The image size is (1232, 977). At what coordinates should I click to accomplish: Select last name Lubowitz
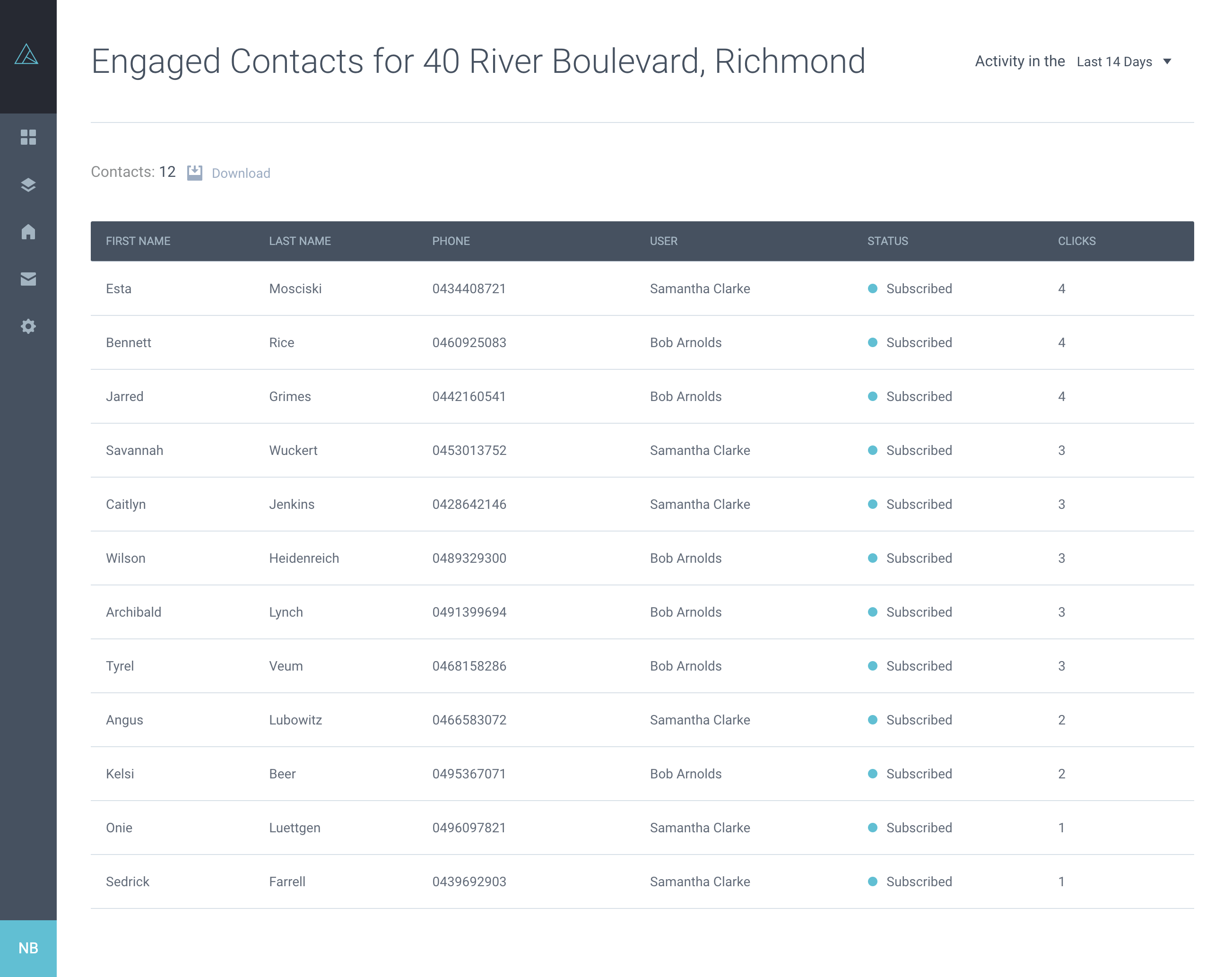point(295,720)
